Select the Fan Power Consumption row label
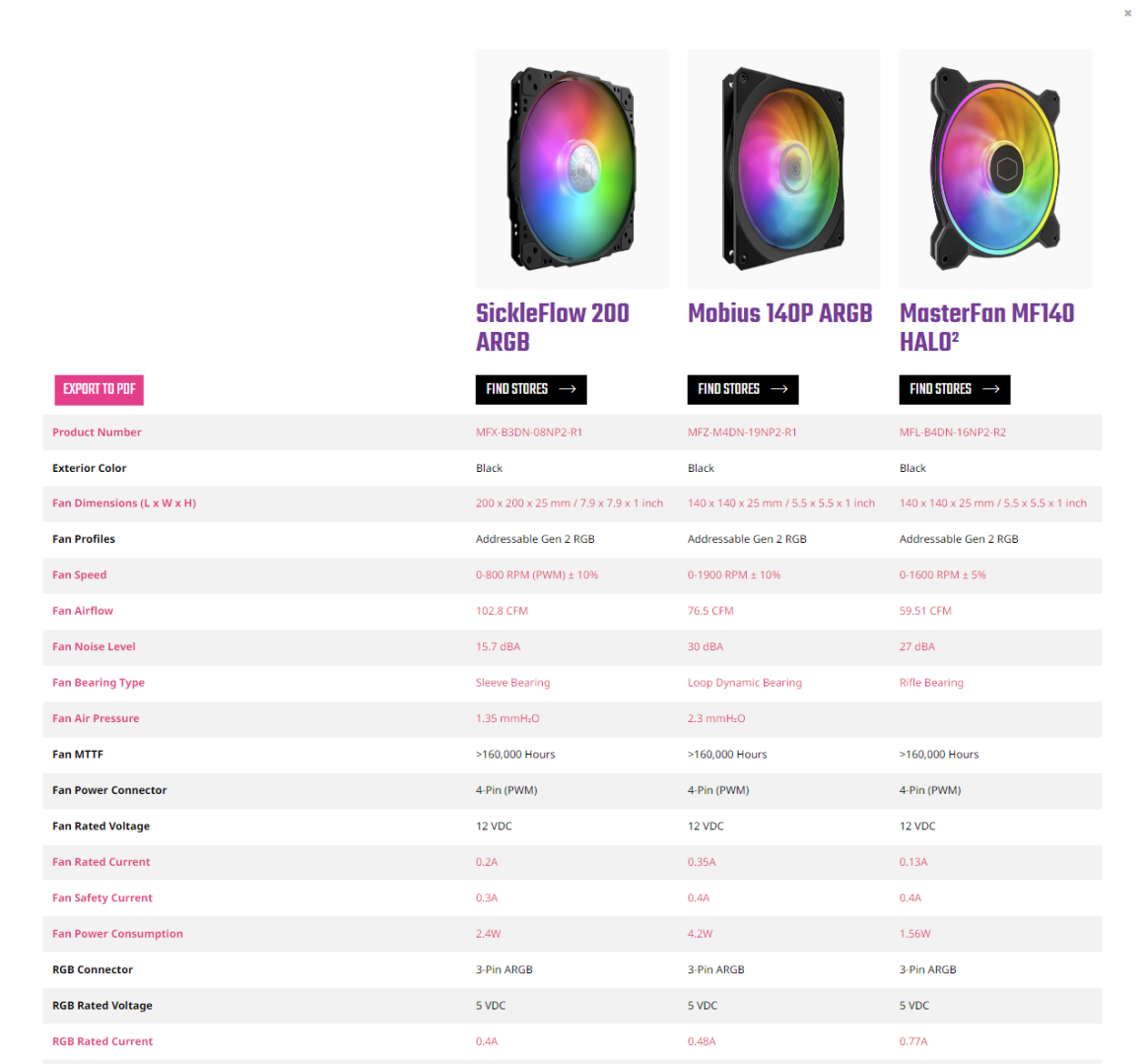1147x1064 pixels. click(117, 934)
